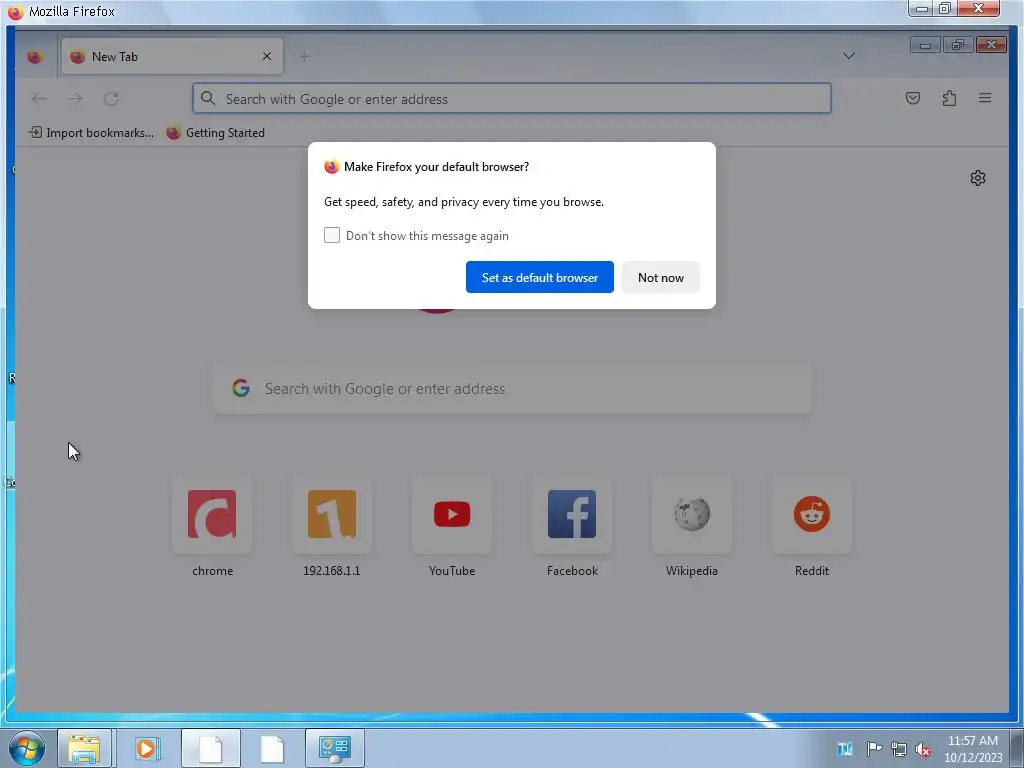This screenshot has width=1024, height=768.
Task: Open Save to Pocket icon
Action: tap(913, 98)
